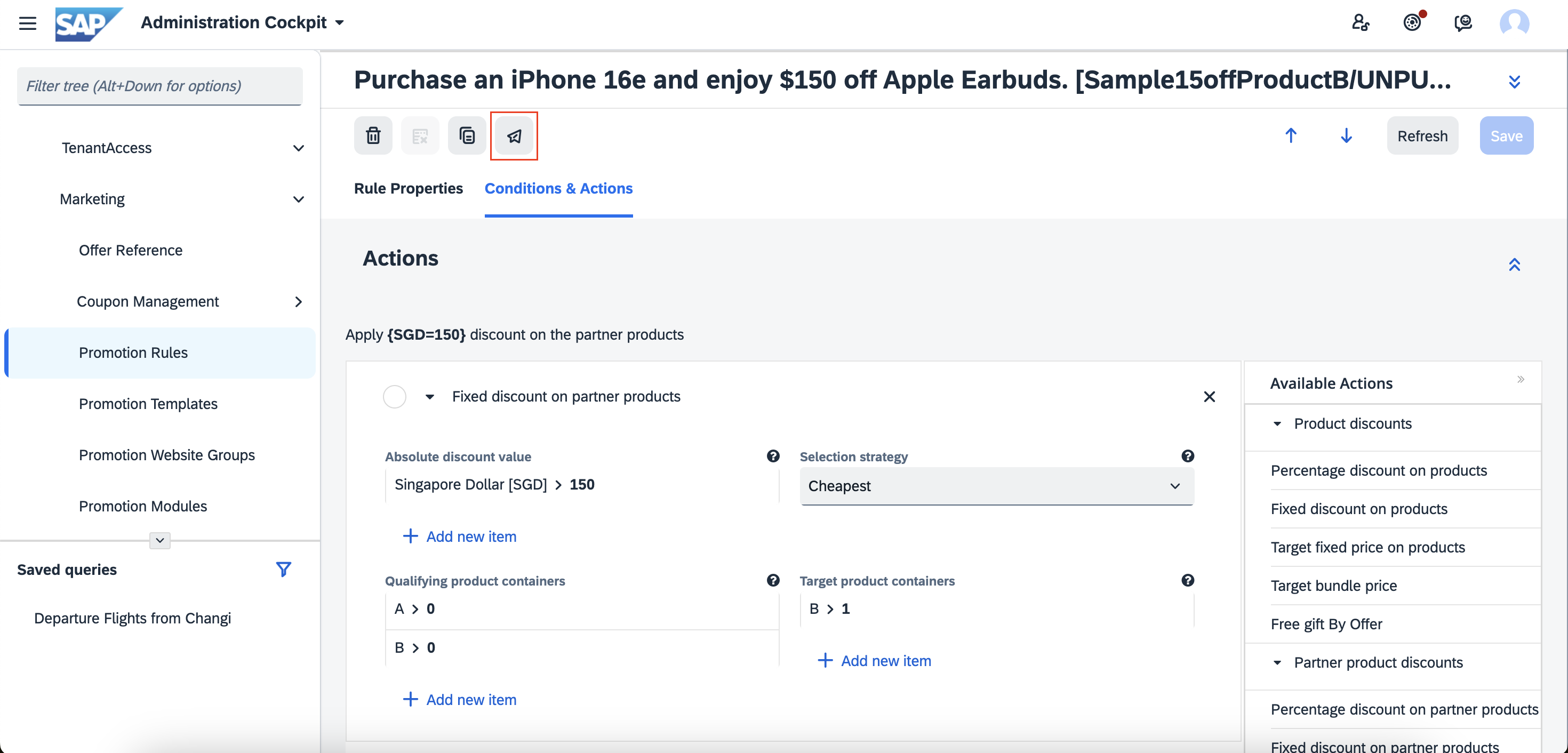This screenshot has width=1568, height=753.
Task: Open help for Absolute discount value
Action: click(773, 456)
